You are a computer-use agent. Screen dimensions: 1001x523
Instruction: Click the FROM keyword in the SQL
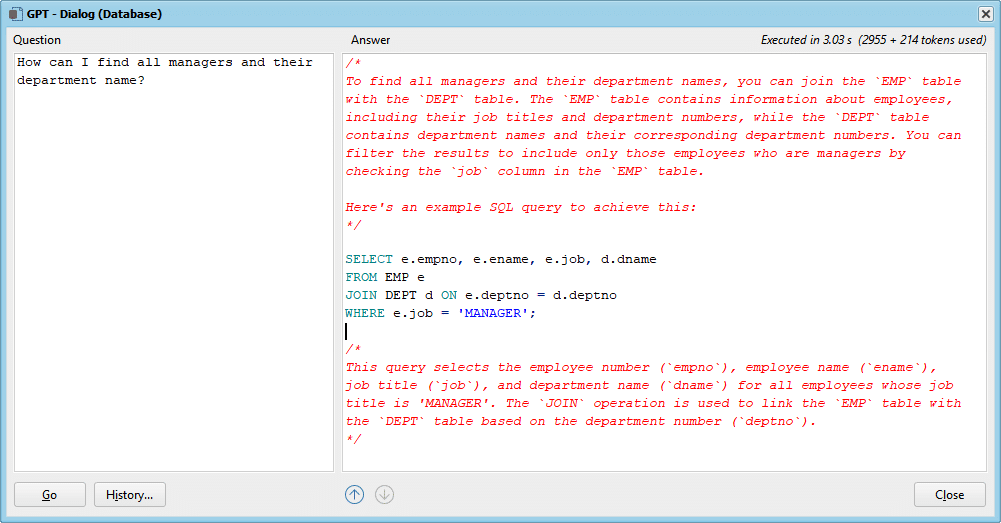click(361, 277)
